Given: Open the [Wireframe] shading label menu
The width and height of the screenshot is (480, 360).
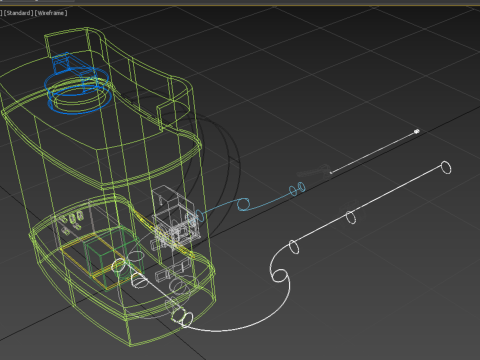Looking at the screenshot, I should [51, 13].
